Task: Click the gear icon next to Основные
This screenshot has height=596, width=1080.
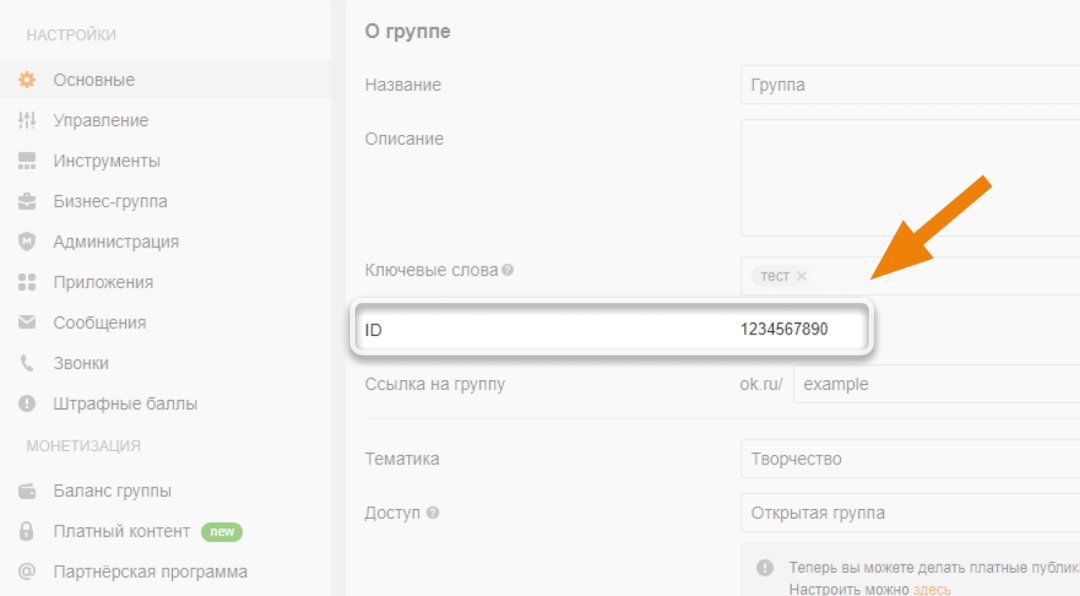Action: point(28,79)
